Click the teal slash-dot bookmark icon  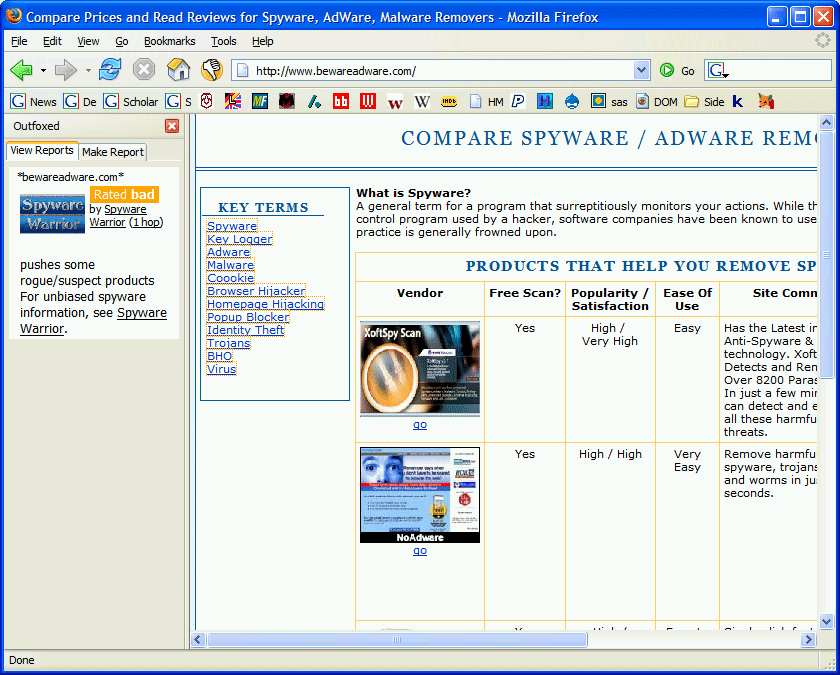314,101
